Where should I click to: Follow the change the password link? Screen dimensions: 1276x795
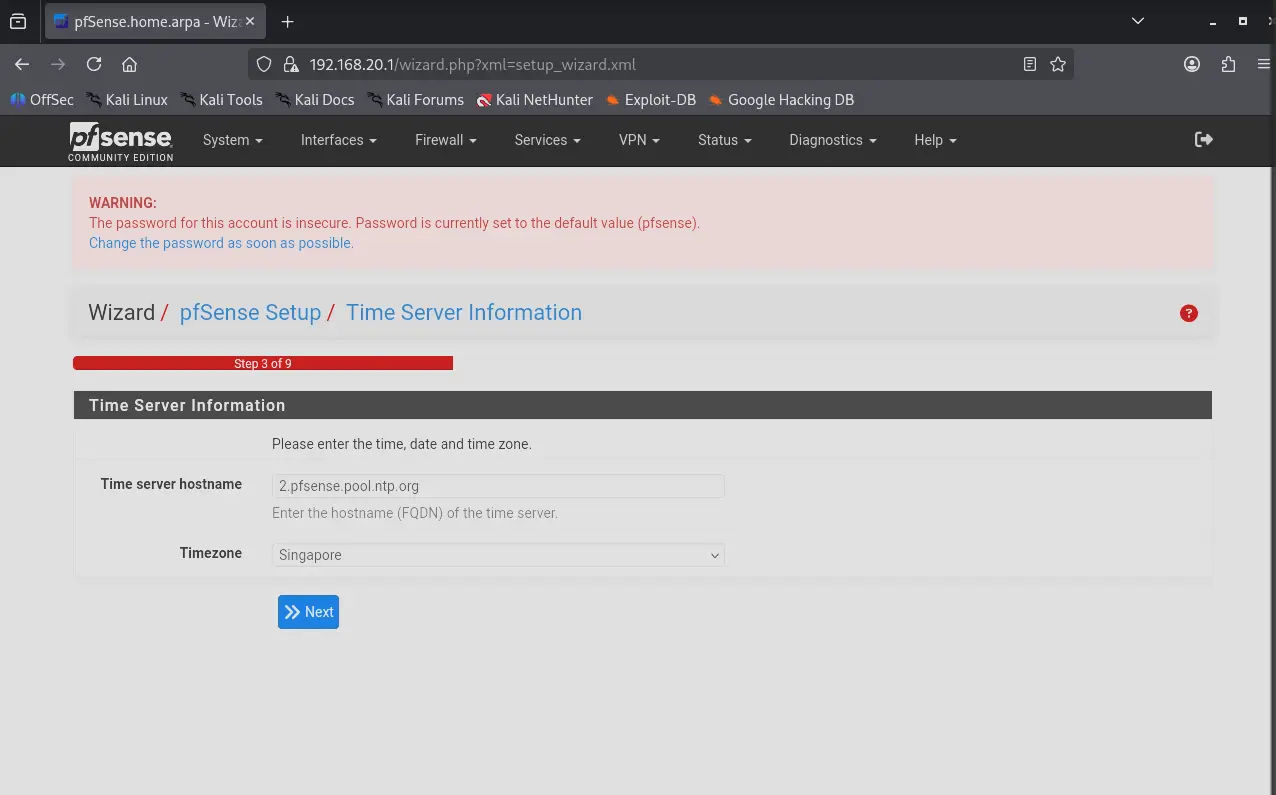[221, 243]
